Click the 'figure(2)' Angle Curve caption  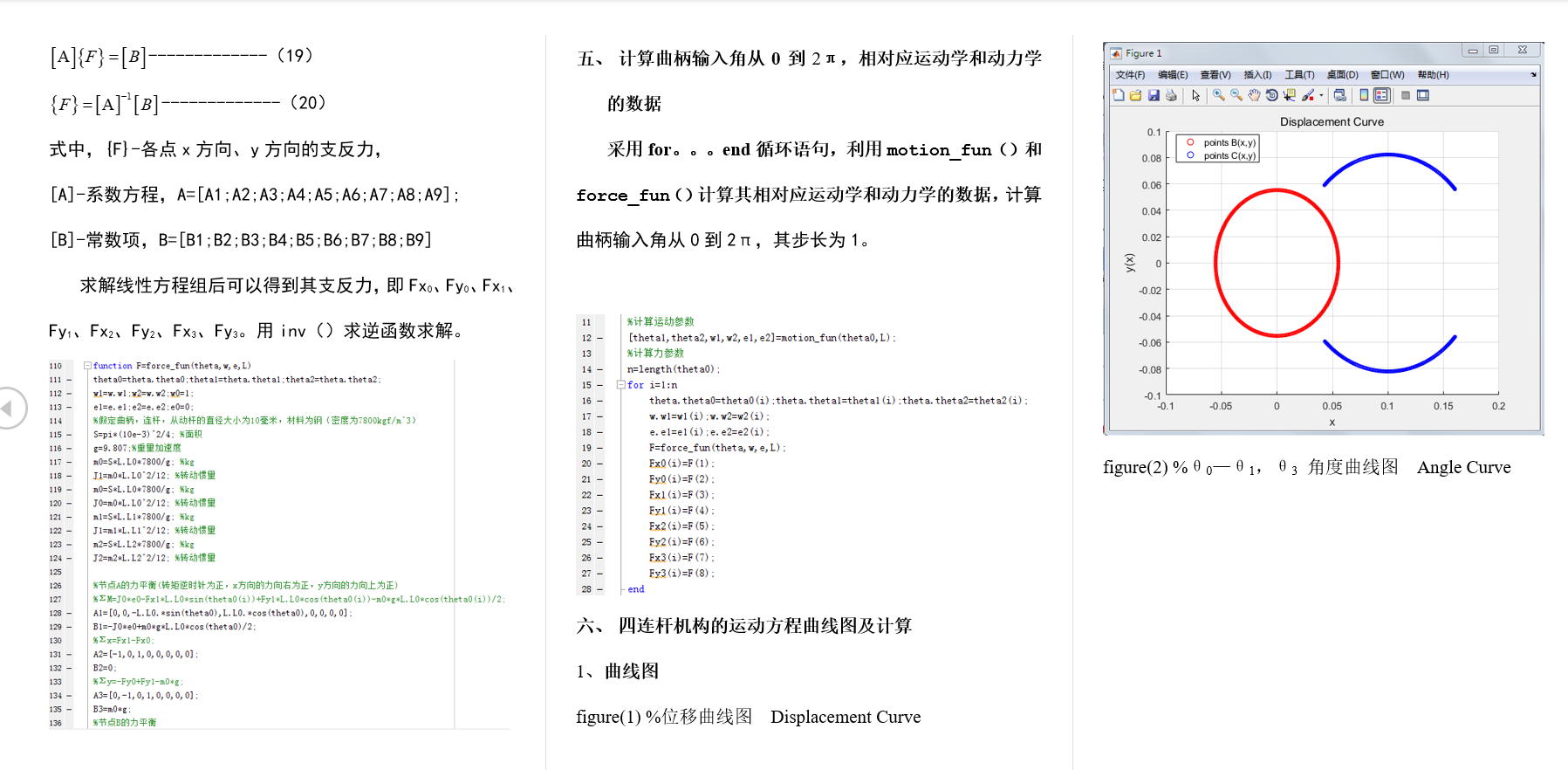[1306, 467]
